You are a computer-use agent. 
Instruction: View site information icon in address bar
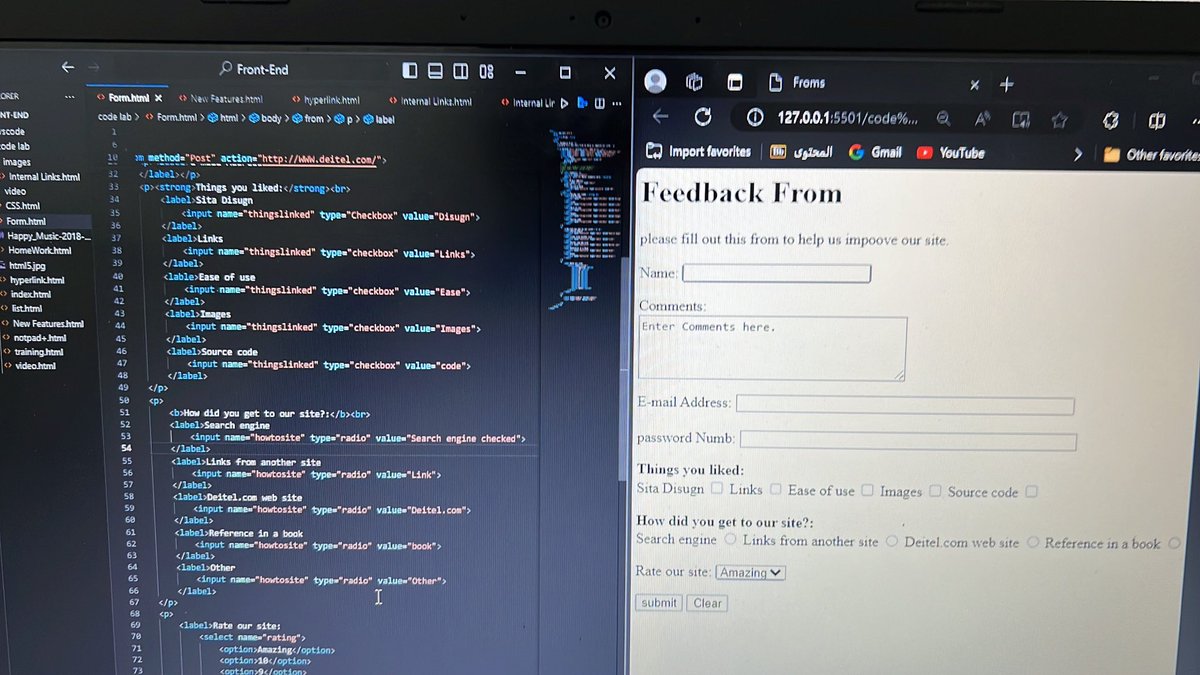(755, 118)
